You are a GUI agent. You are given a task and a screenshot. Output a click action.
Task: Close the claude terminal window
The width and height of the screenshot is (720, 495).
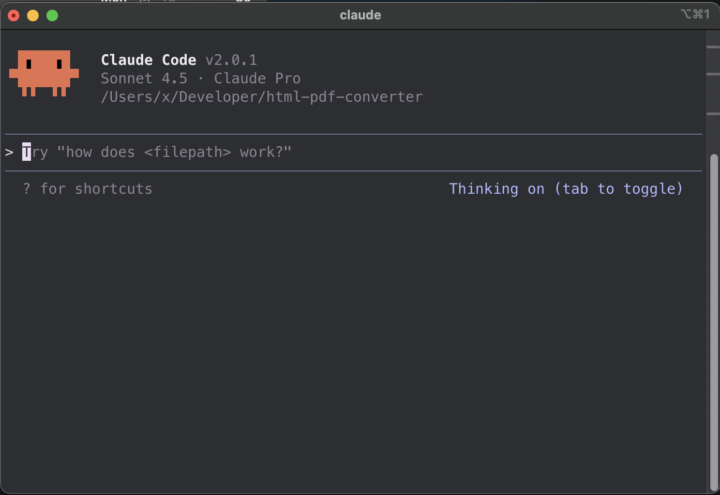[x=14, y=15]
